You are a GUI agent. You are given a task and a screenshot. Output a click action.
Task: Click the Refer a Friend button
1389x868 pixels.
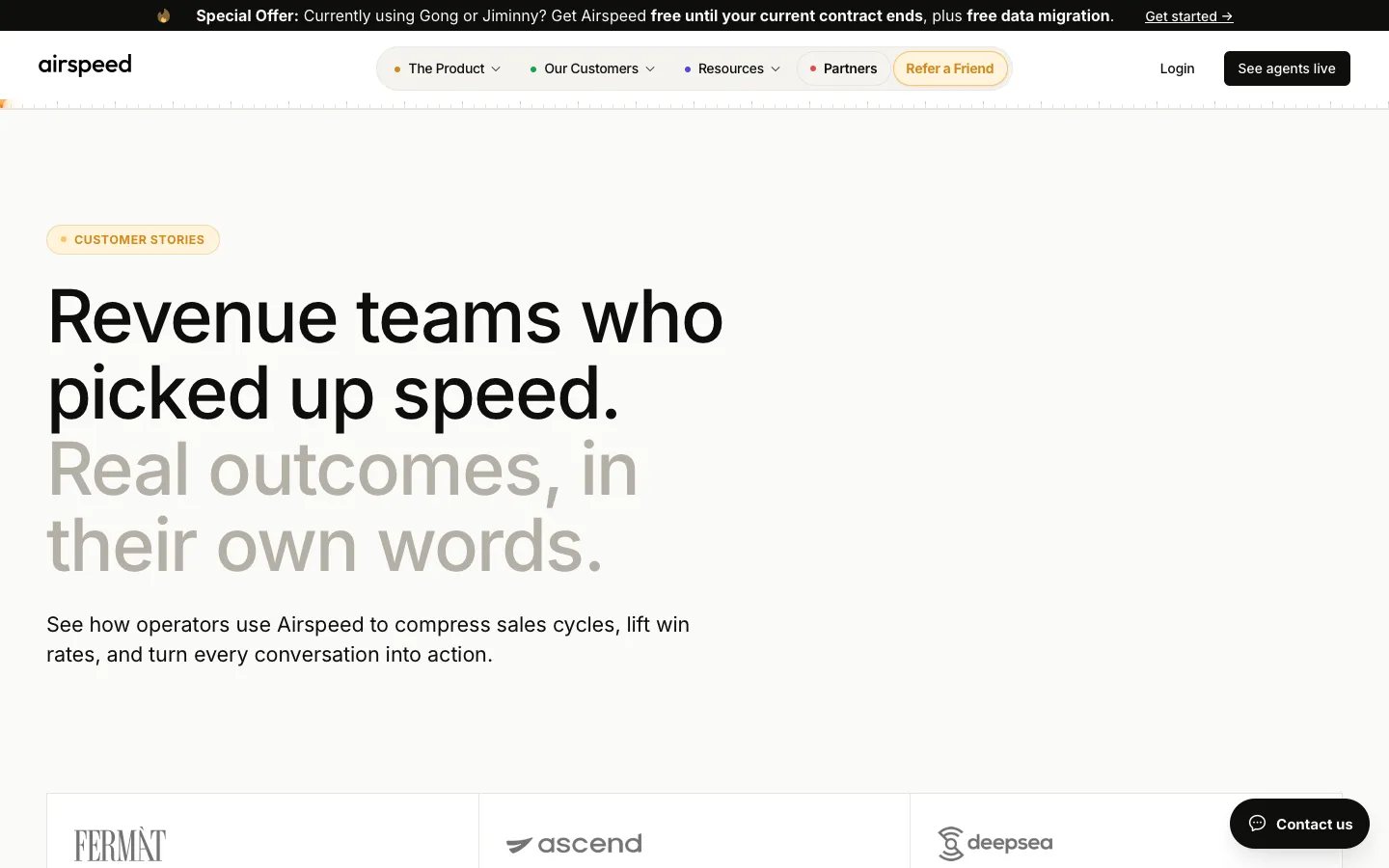(950, 68)
